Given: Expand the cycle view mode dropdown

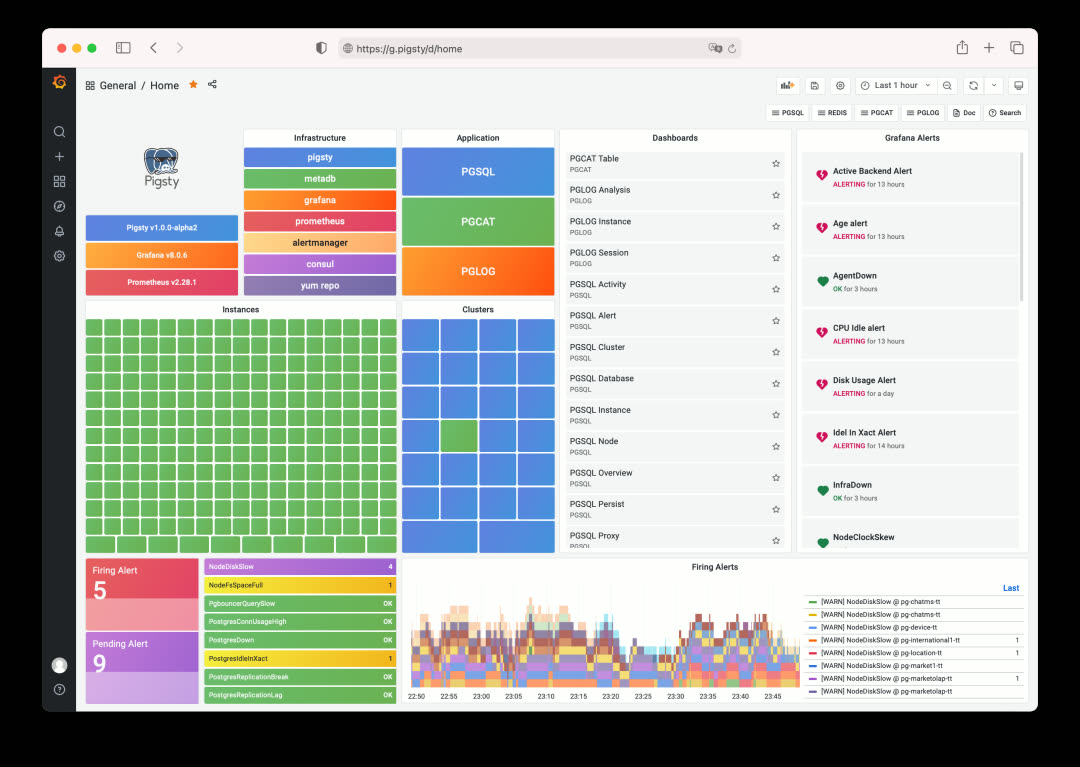Looking at the screenshot, I should (1019, 86).
